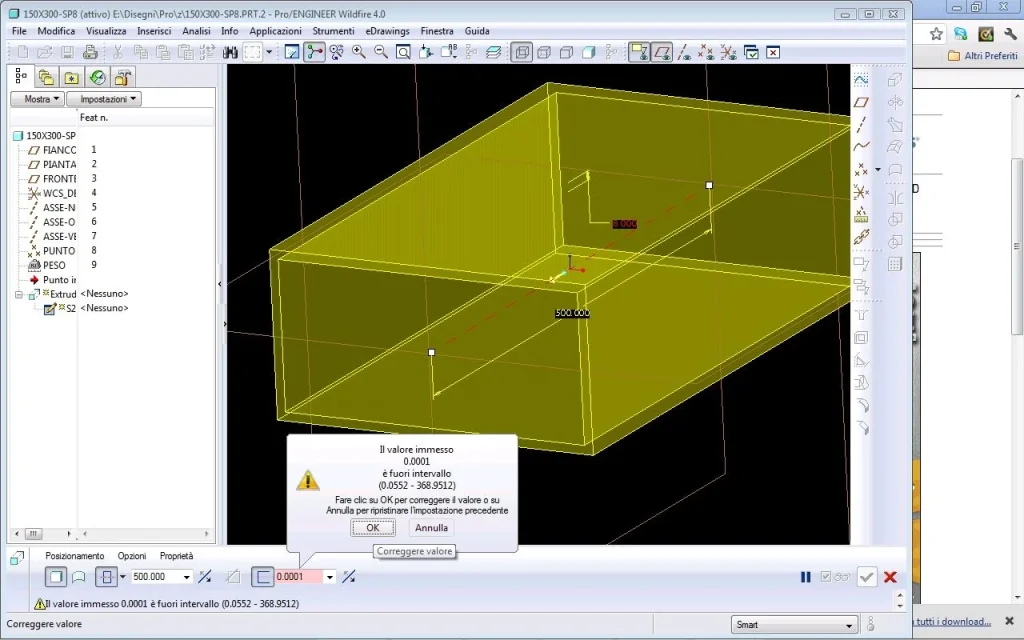Collapse the Extrud feature node
The width and height of the screenshot is (1024, 640).
(19, 295)
